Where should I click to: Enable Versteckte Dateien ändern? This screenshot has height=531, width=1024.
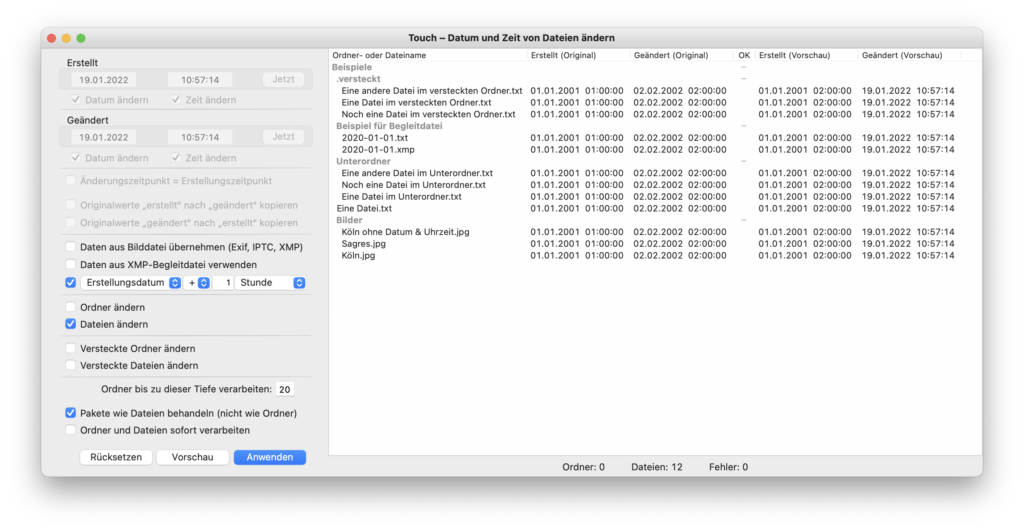click(x=71, y=366)
